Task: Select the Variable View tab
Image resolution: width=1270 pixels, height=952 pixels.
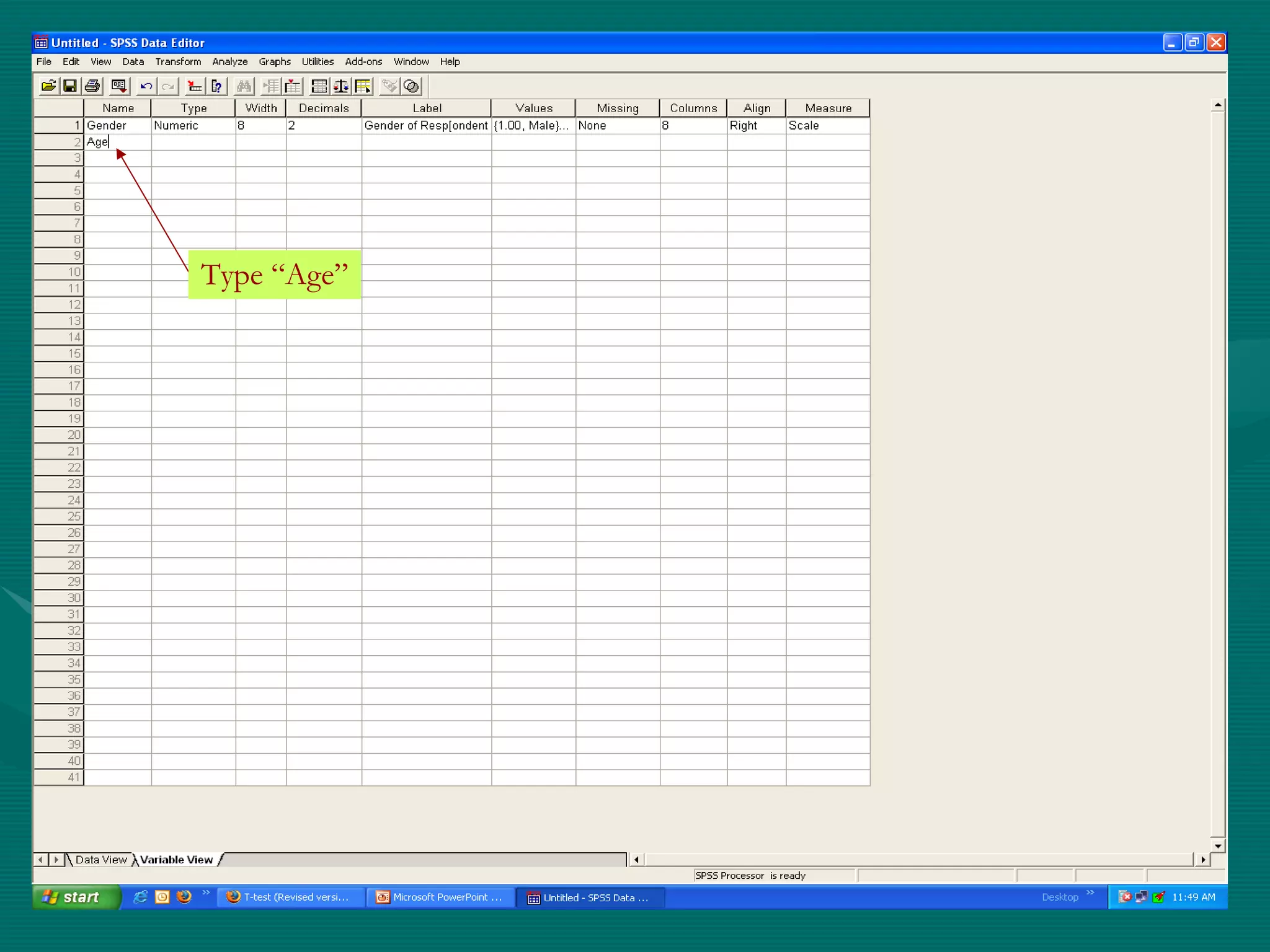Action: tap(176, 860)
